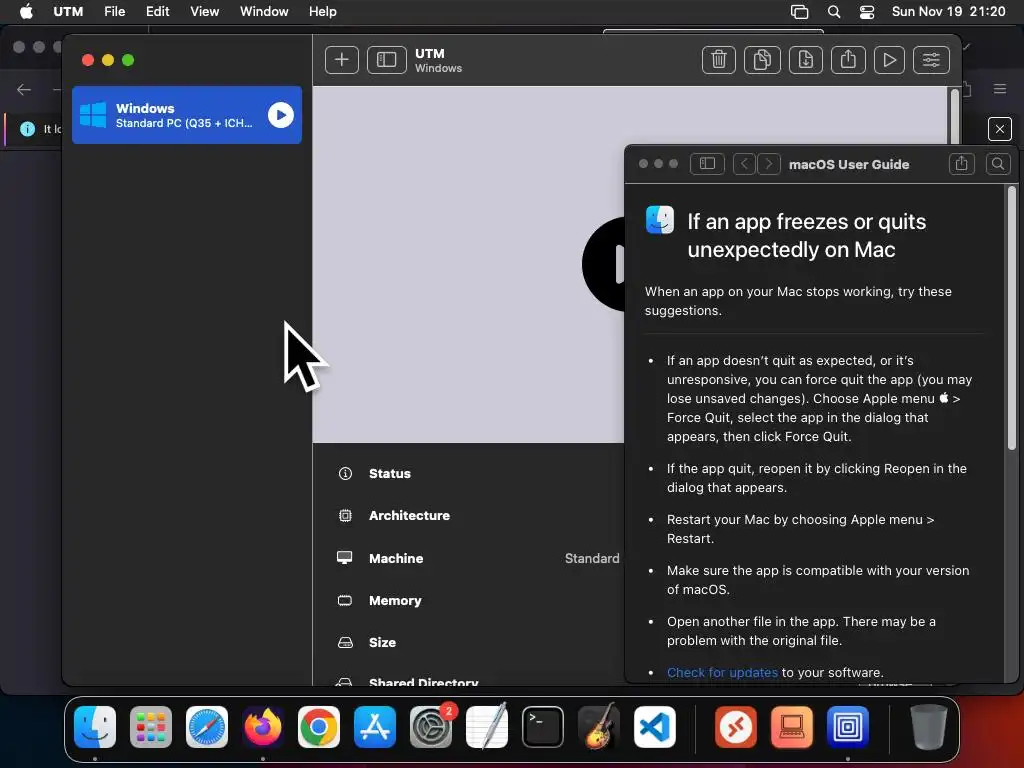This screenshot has width=1024, height=768.
Task: Select the Architecture row in VM details
Action: pos(468,515)
